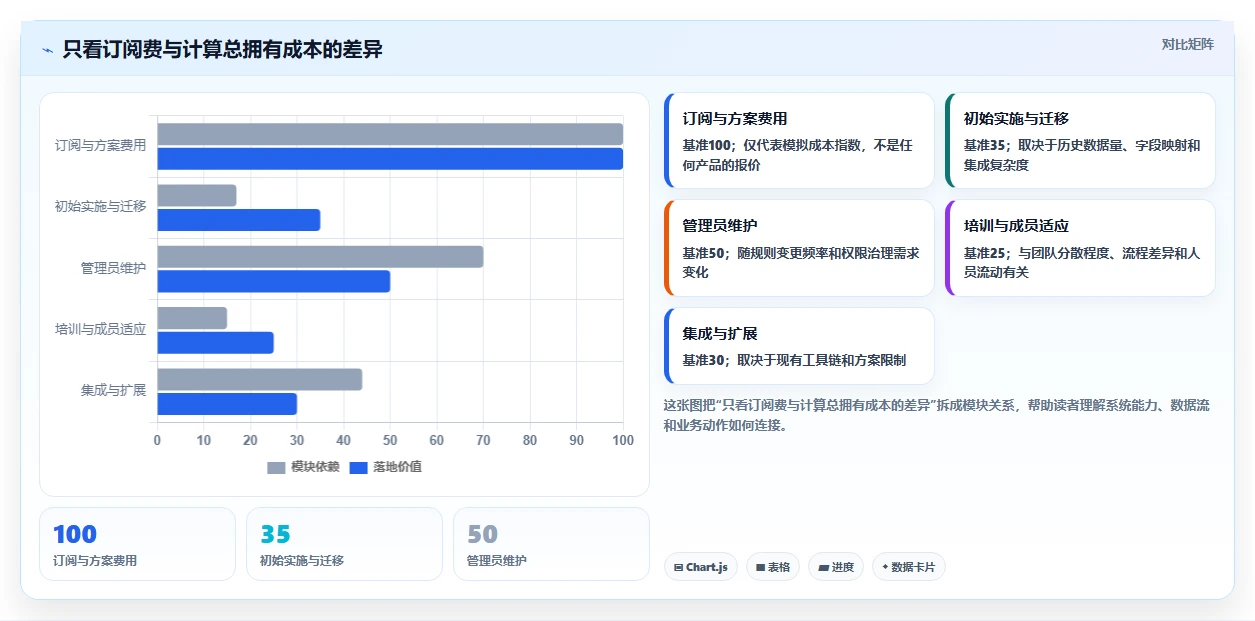The width and height of the screenshot is (1255, 621).
Task: Click the gray 模块依赖 legend swatch
Action: [x=276, y=467]
